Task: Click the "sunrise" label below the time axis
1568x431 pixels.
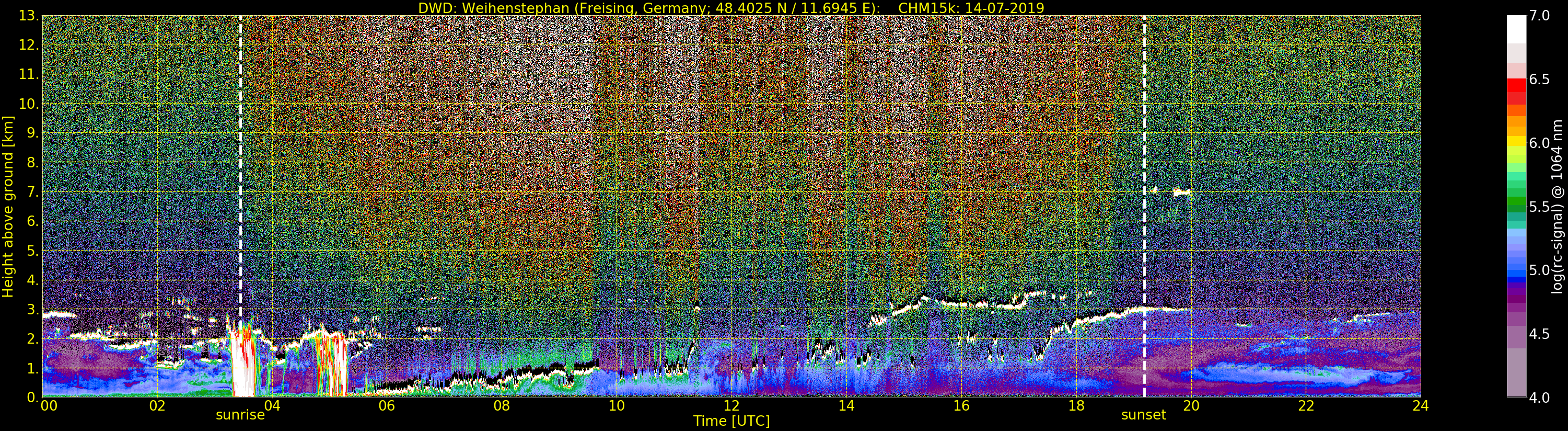Action: pyautogui.click(x=240, y=415)
